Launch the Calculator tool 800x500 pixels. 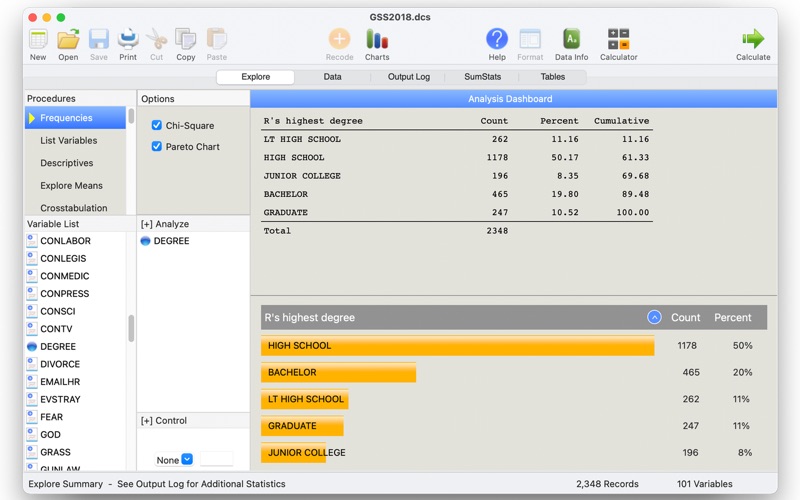pos(618,39)
